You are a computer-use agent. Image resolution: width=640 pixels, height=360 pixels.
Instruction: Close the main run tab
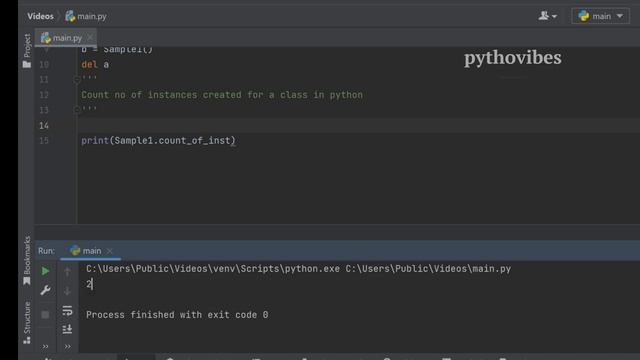tap(109, 251)
